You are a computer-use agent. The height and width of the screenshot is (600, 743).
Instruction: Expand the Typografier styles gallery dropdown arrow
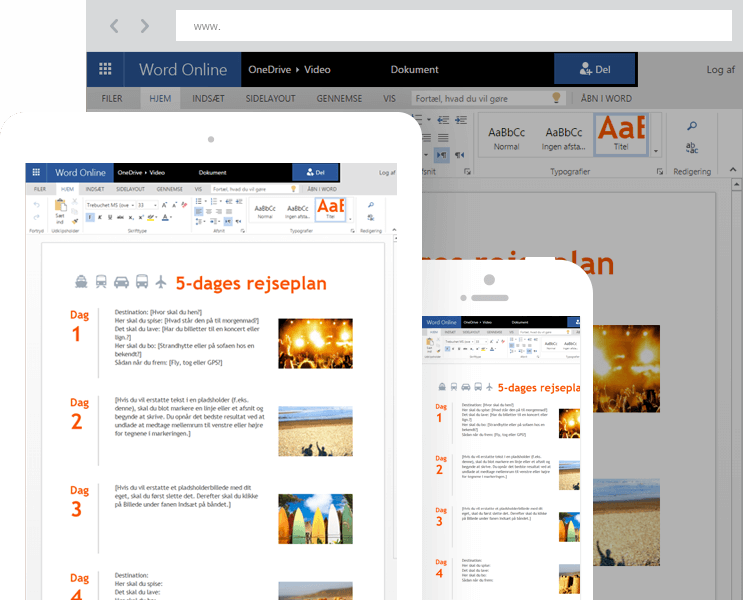656,152
